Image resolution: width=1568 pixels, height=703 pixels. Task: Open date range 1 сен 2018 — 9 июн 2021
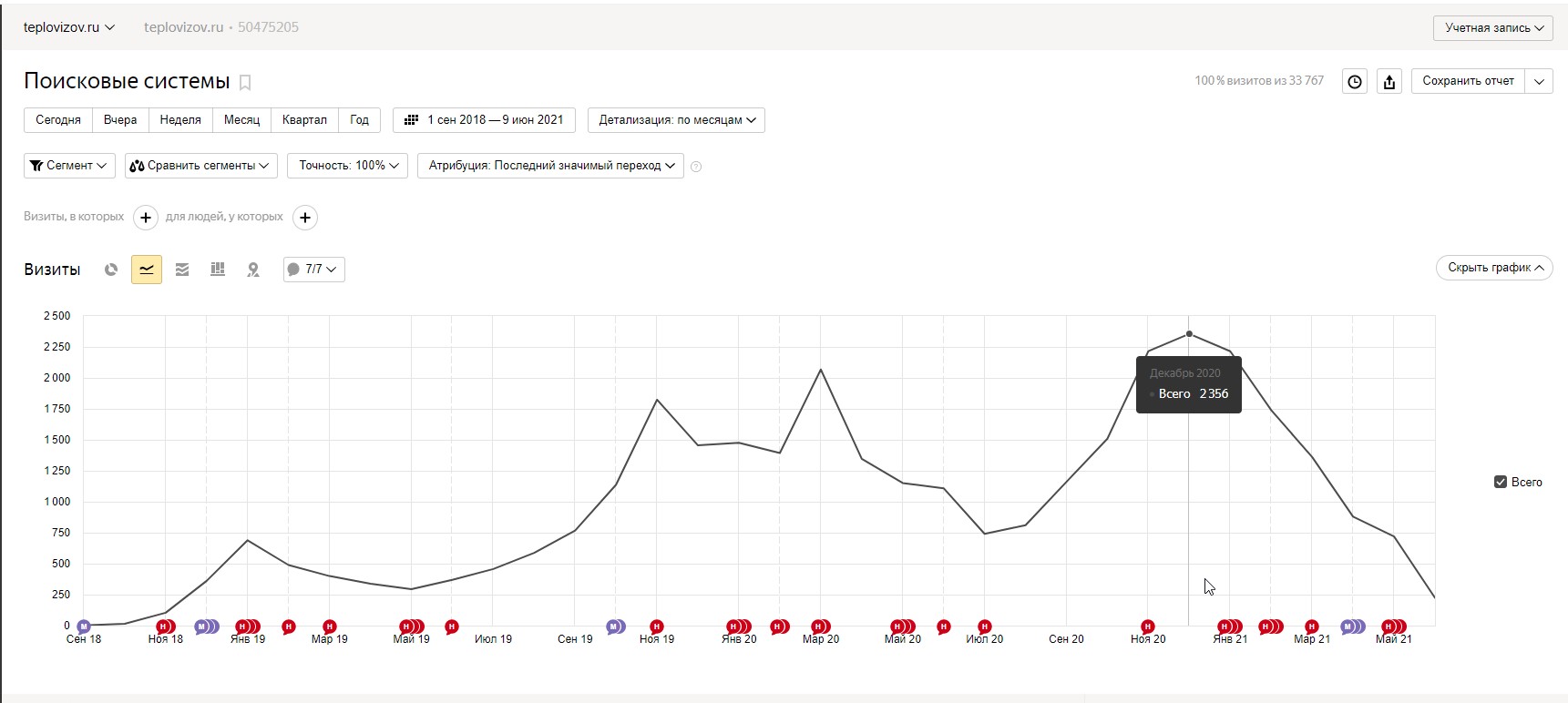484,120
